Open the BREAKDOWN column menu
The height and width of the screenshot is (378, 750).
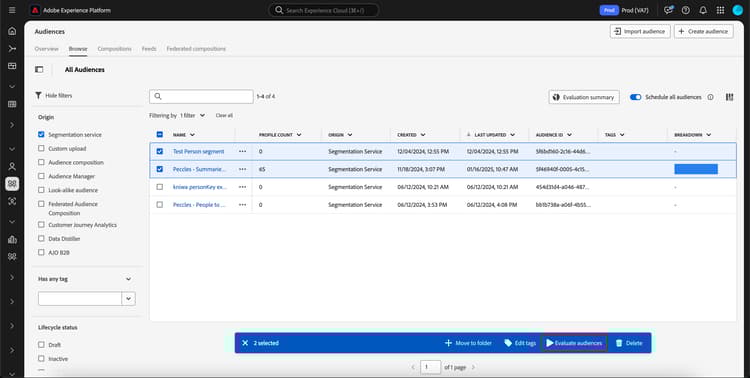[x=708, y=135]
